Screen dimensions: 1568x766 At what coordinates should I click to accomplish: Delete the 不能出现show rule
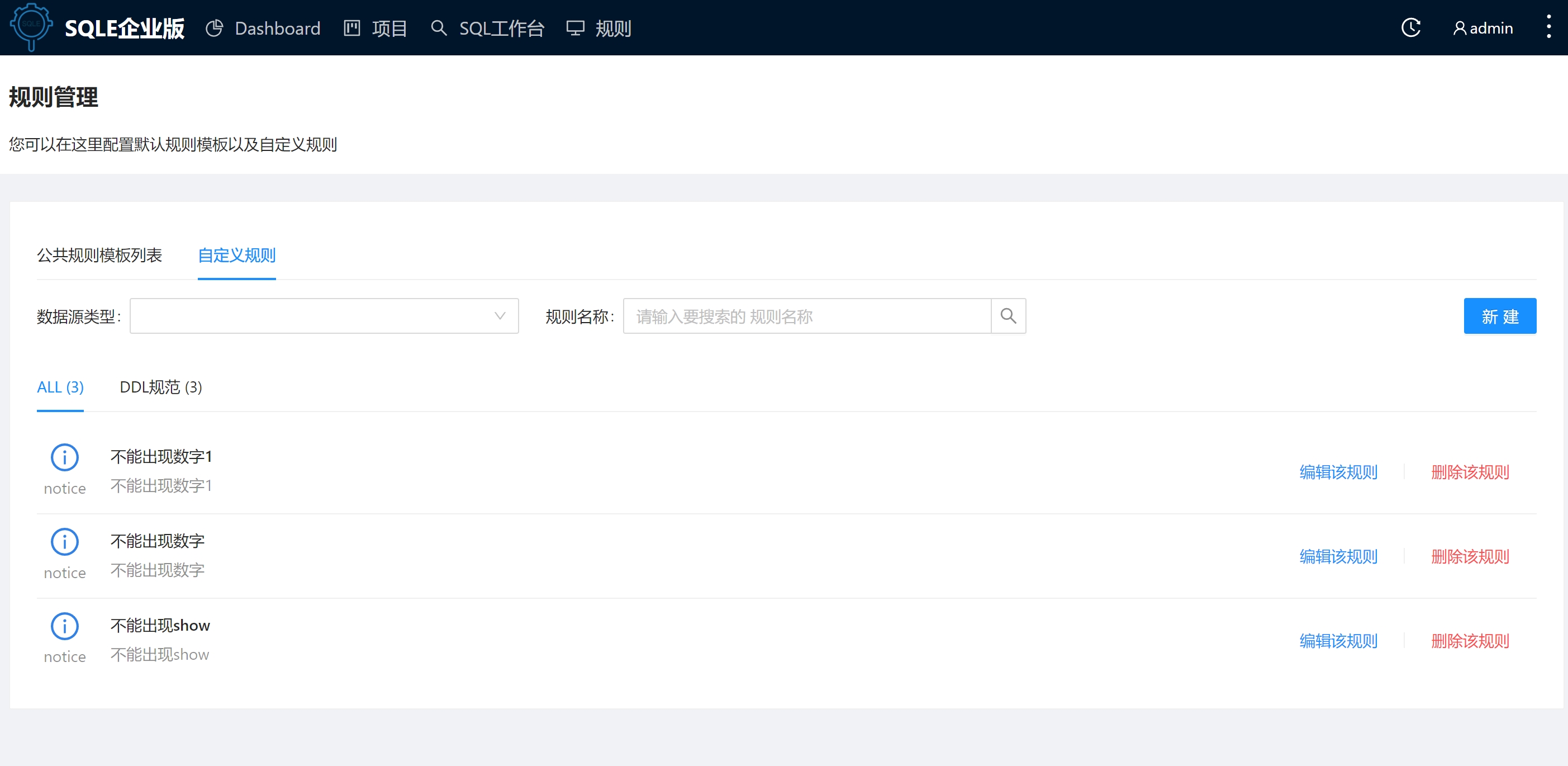1470,641
